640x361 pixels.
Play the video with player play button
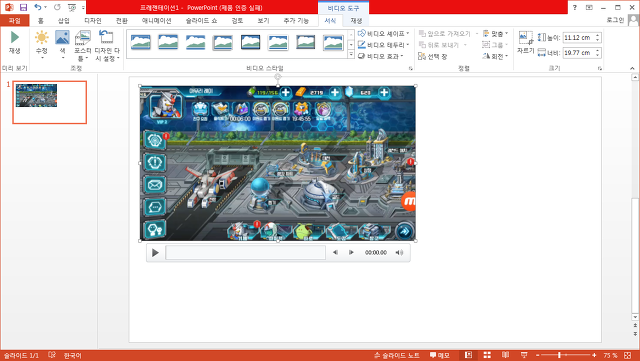coord(155,253)
